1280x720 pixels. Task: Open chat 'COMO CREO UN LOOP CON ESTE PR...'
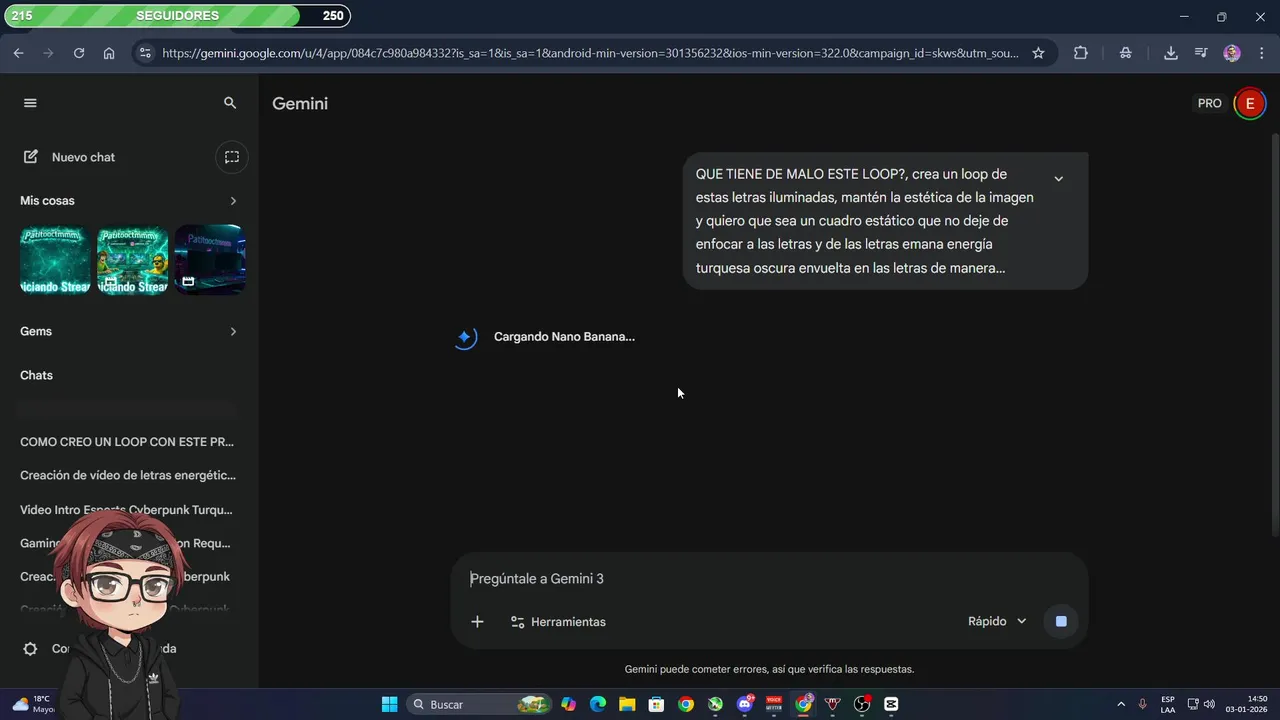127,441
